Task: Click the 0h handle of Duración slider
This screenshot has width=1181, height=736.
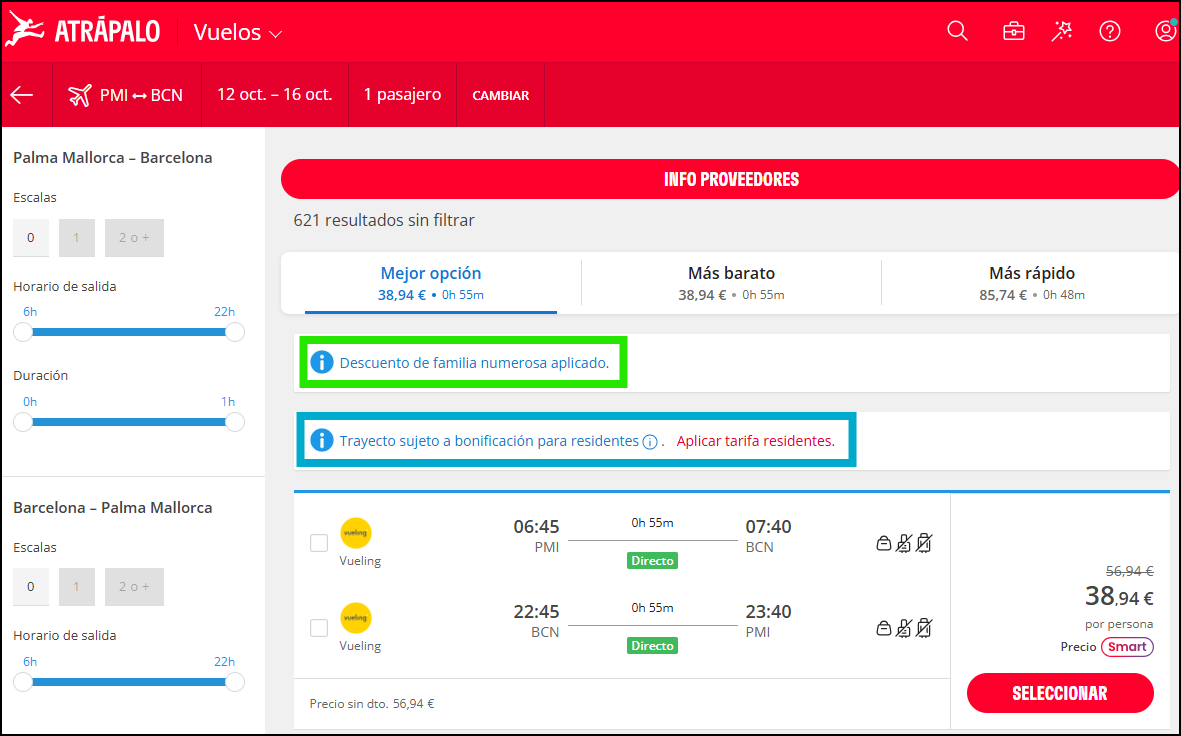Action: [23, 422]
